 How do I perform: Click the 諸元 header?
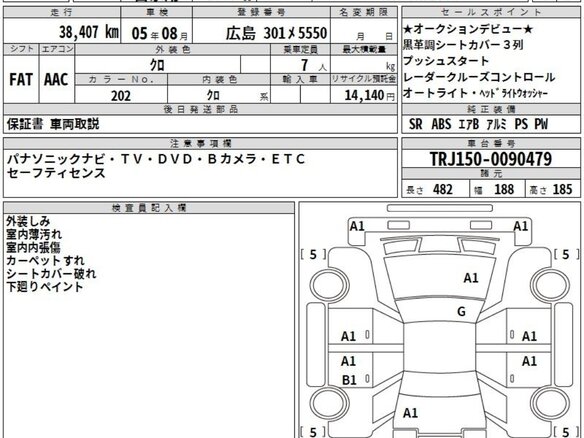coord(491,173)
